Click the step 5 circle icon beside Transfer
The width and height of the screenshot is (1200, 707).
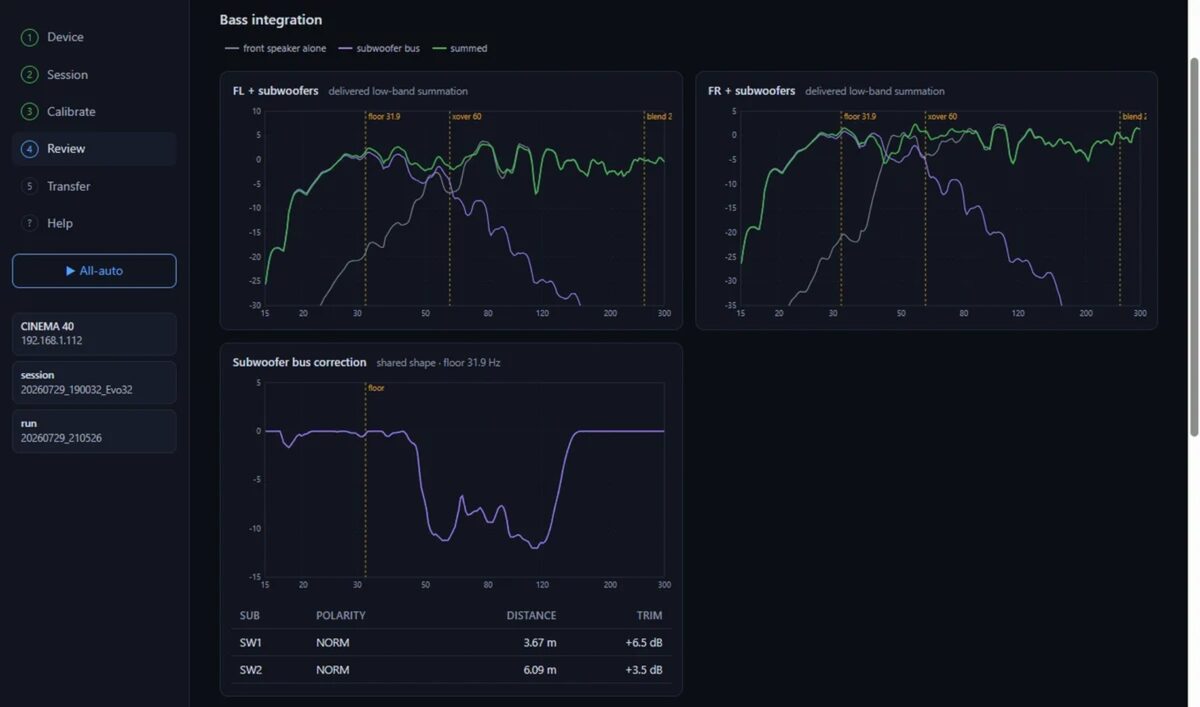tap(29, 186)
